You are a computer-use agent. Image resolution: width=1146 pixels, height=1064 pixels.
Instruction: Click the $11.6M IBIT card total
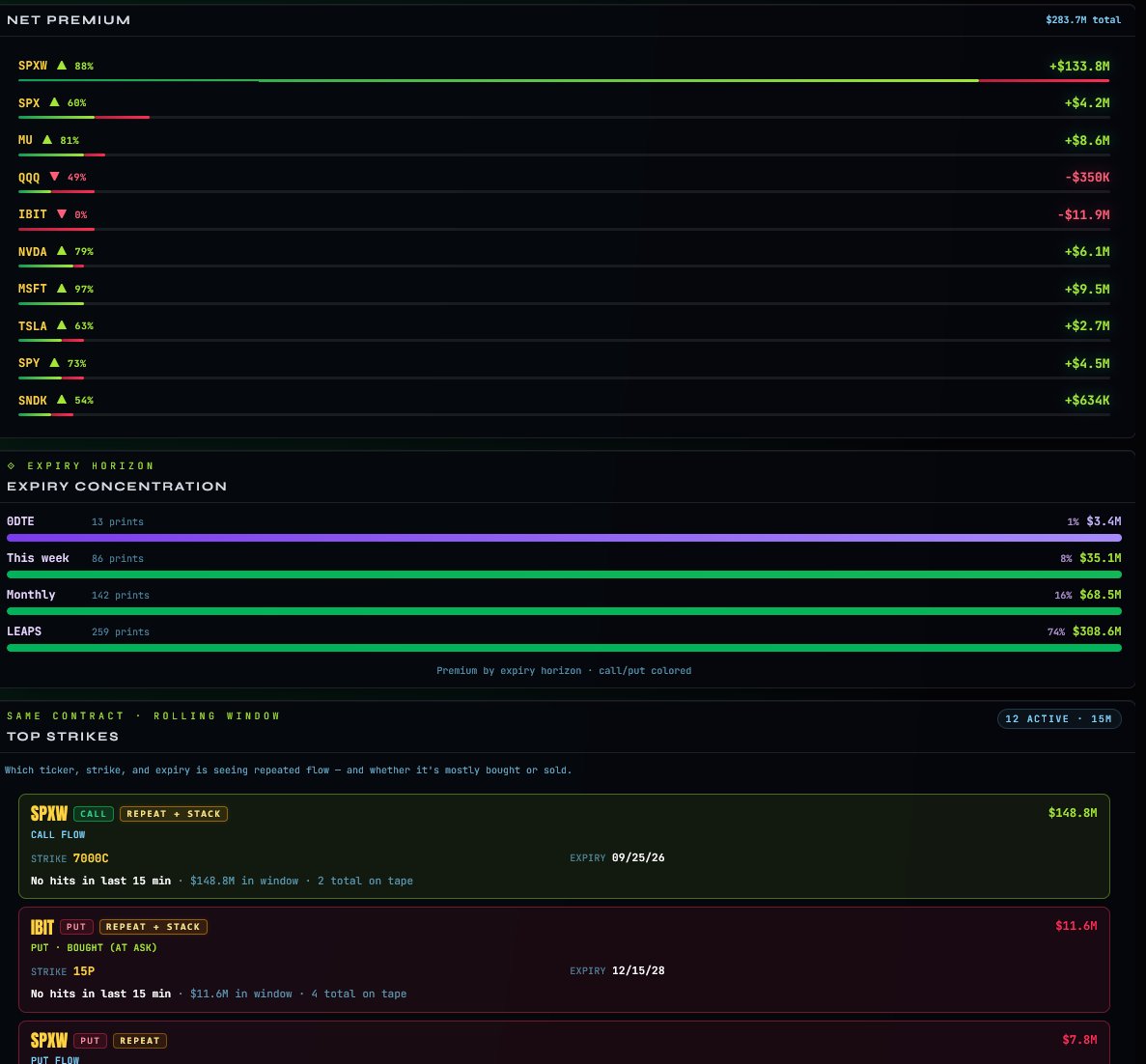1076,926
